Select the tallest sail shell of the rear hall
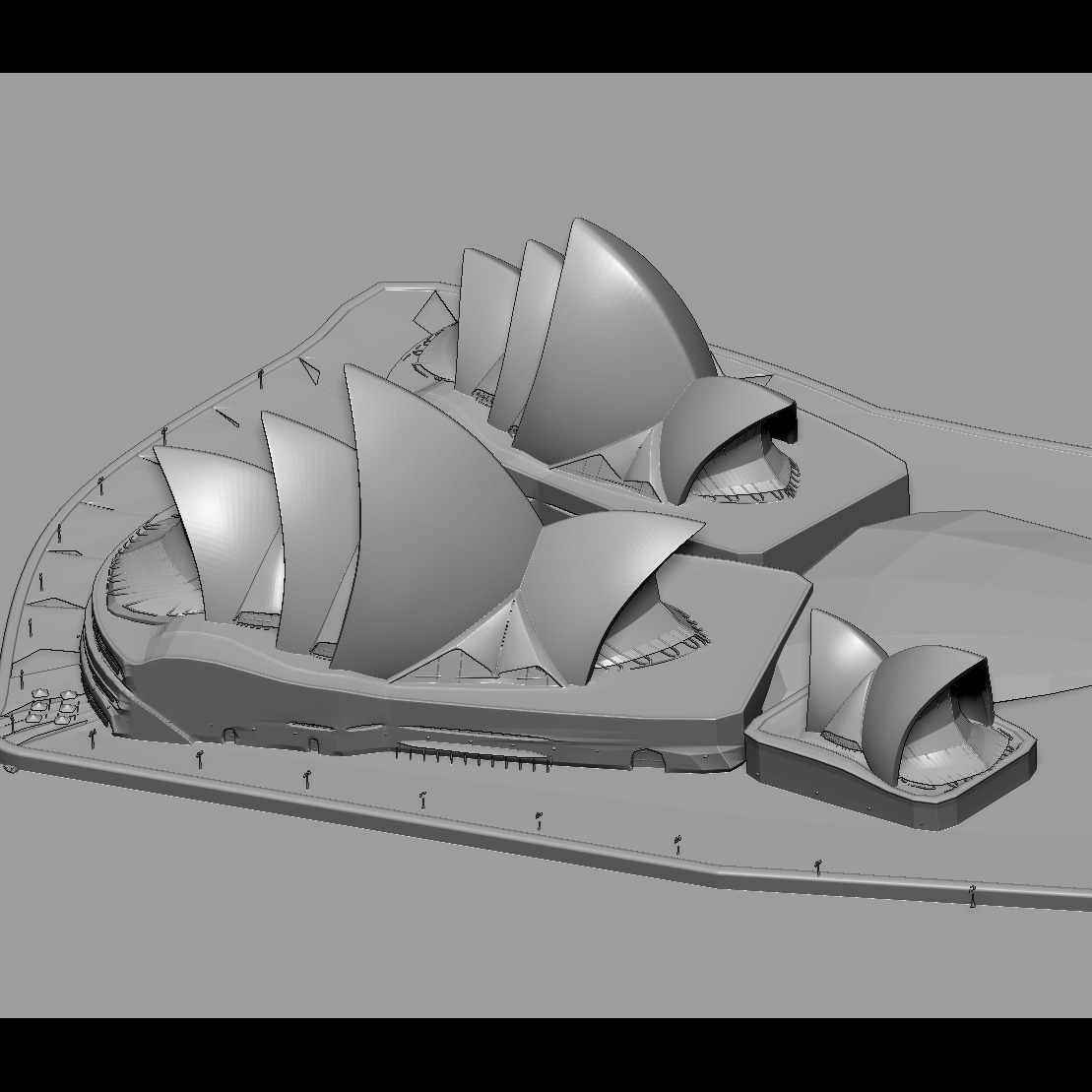 pos(616,342)
